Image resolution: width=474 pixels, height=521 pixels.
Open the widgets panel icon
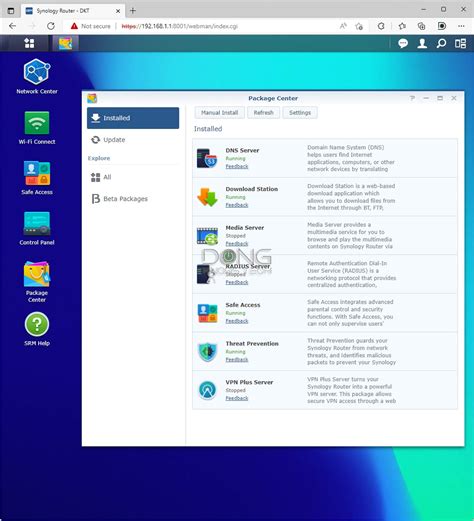(x=460, y=43)
